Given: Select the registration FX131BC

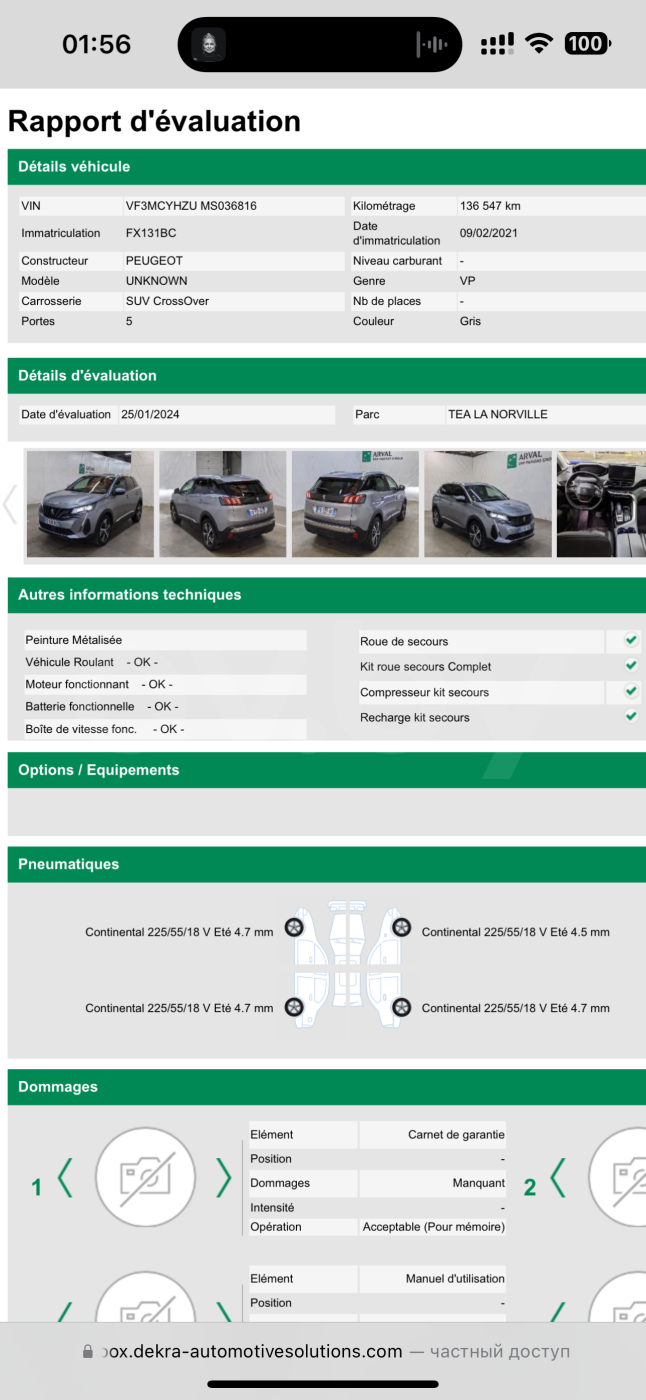Looking at the screenshot, I should [x=151, y=233].
